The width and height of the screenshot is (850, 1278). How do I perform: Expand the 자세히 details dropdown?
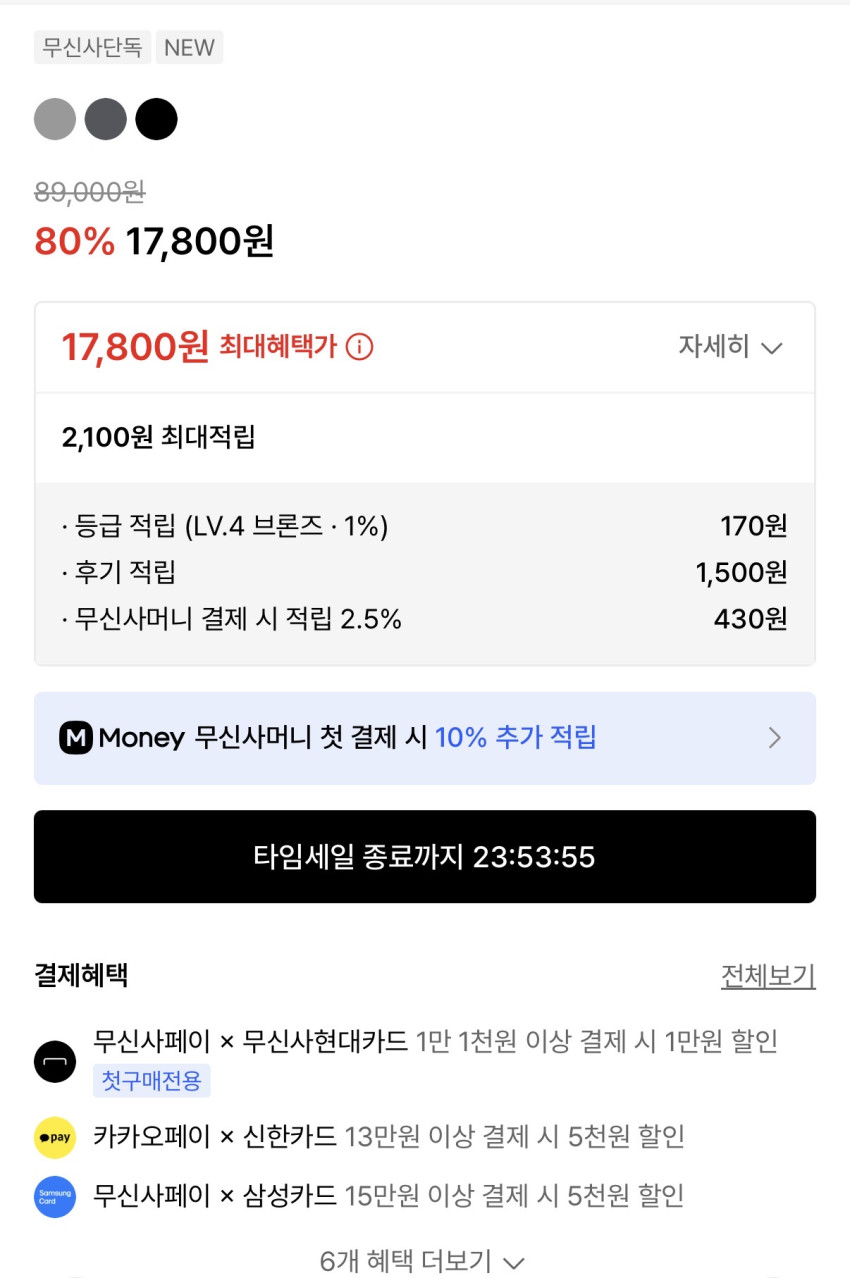tap(730, 347)
